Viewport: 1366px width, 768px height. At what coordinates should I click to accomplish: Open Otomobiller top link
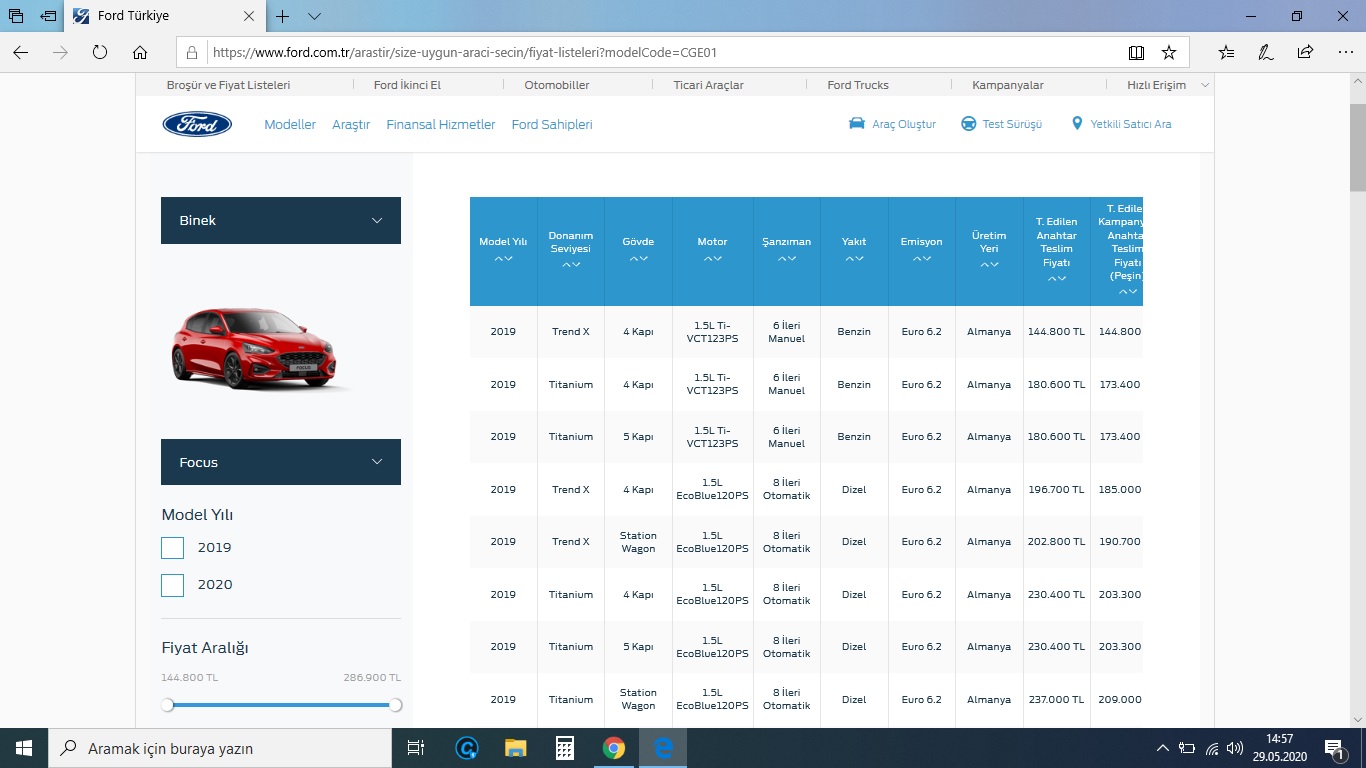click(x=557, y=85)
